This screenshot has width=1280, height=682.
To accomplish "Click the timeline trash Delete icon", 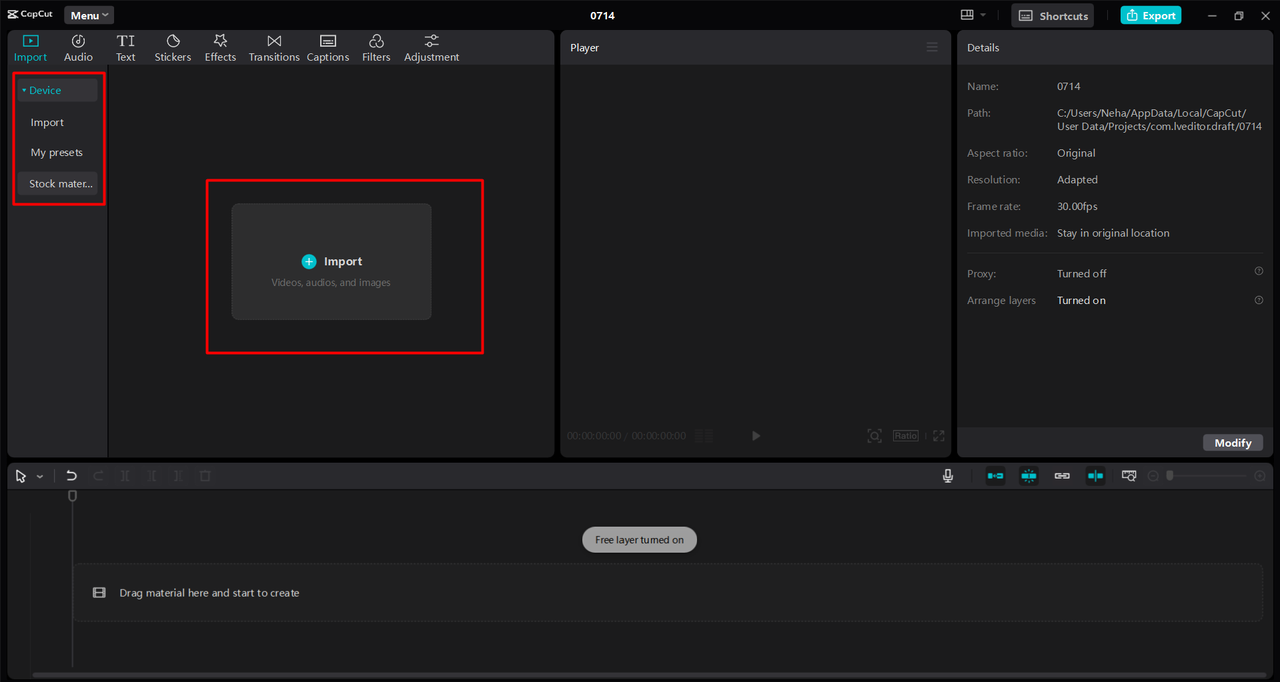I will pos(205,477).
